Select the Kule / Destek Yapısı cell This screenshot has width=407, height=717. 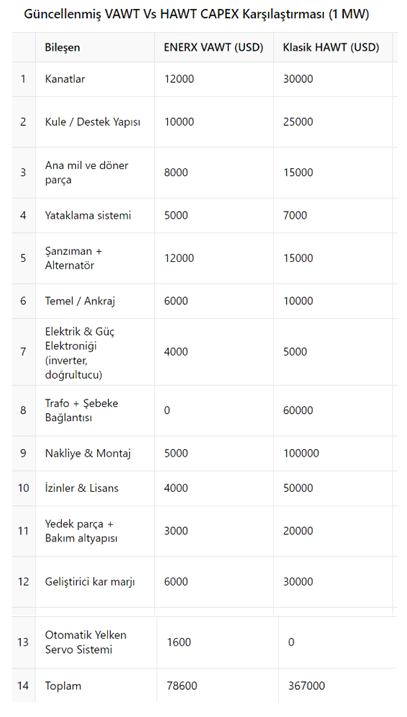95,122
